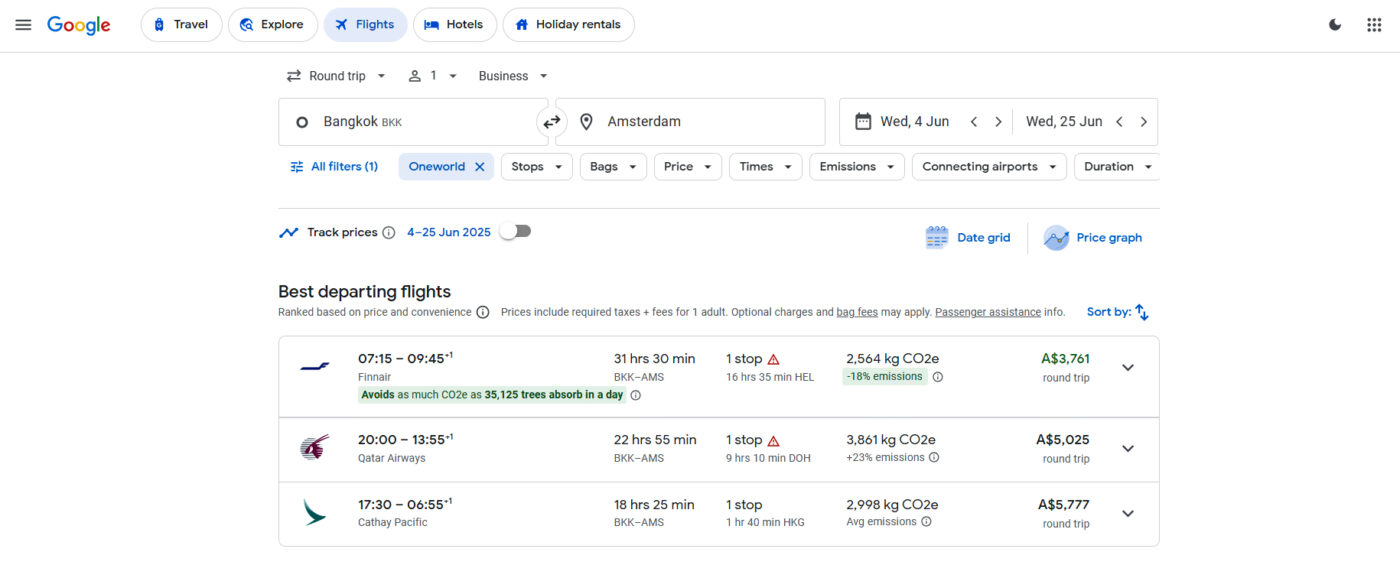Open info about ranking criteria

click(483, 312)
